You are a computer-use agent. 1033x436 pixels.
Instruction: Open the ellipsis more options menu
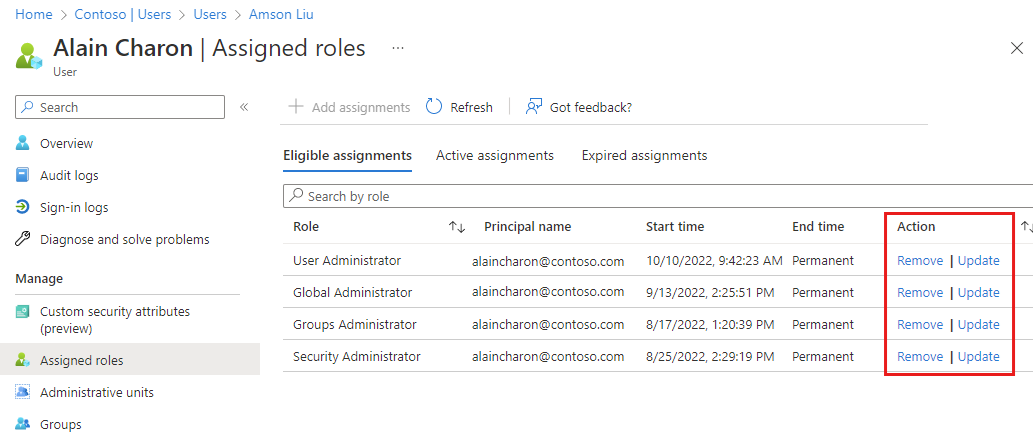pyautogui.click(x=398, y=48)
